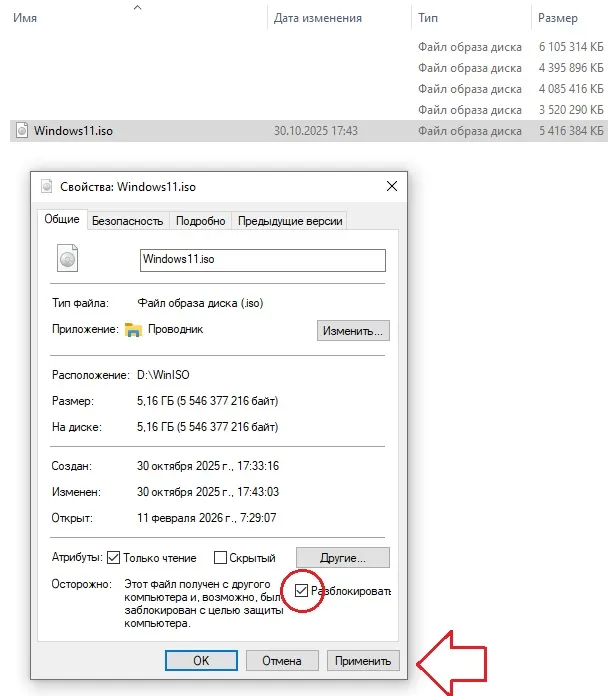Open the Безопасность tab

pos(128,221)
